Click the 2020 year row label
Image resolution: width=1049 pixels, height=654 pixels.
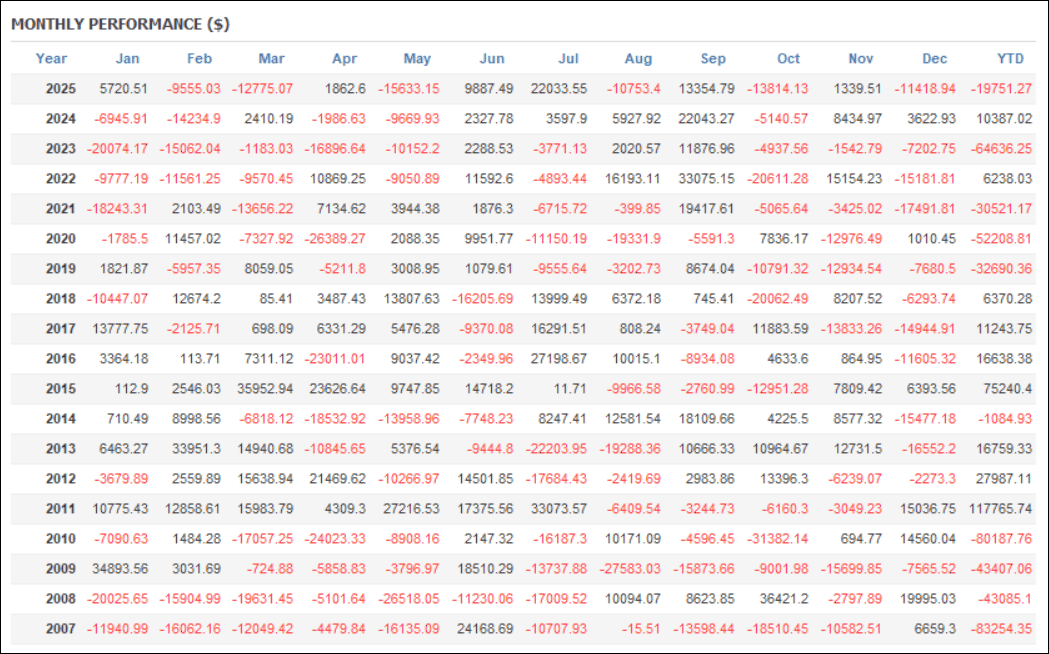(x=62, y=239)
